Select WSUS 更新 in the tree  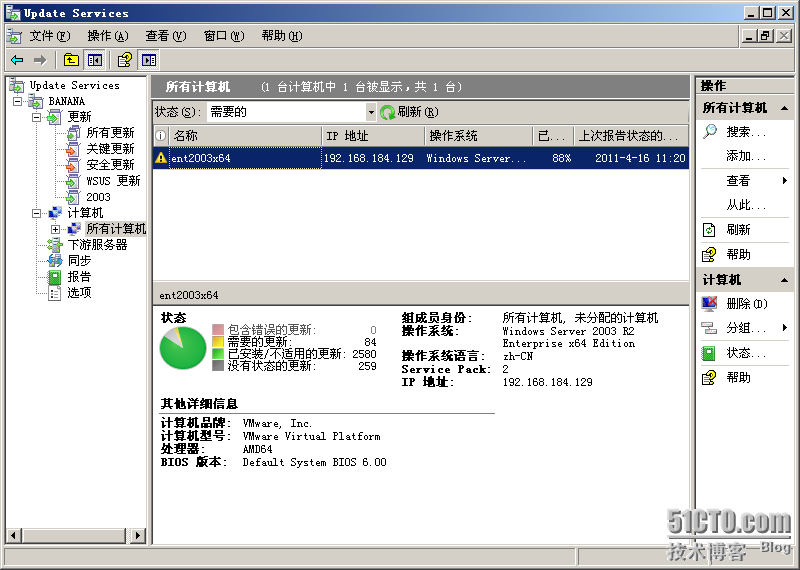[x=113, y=181]
